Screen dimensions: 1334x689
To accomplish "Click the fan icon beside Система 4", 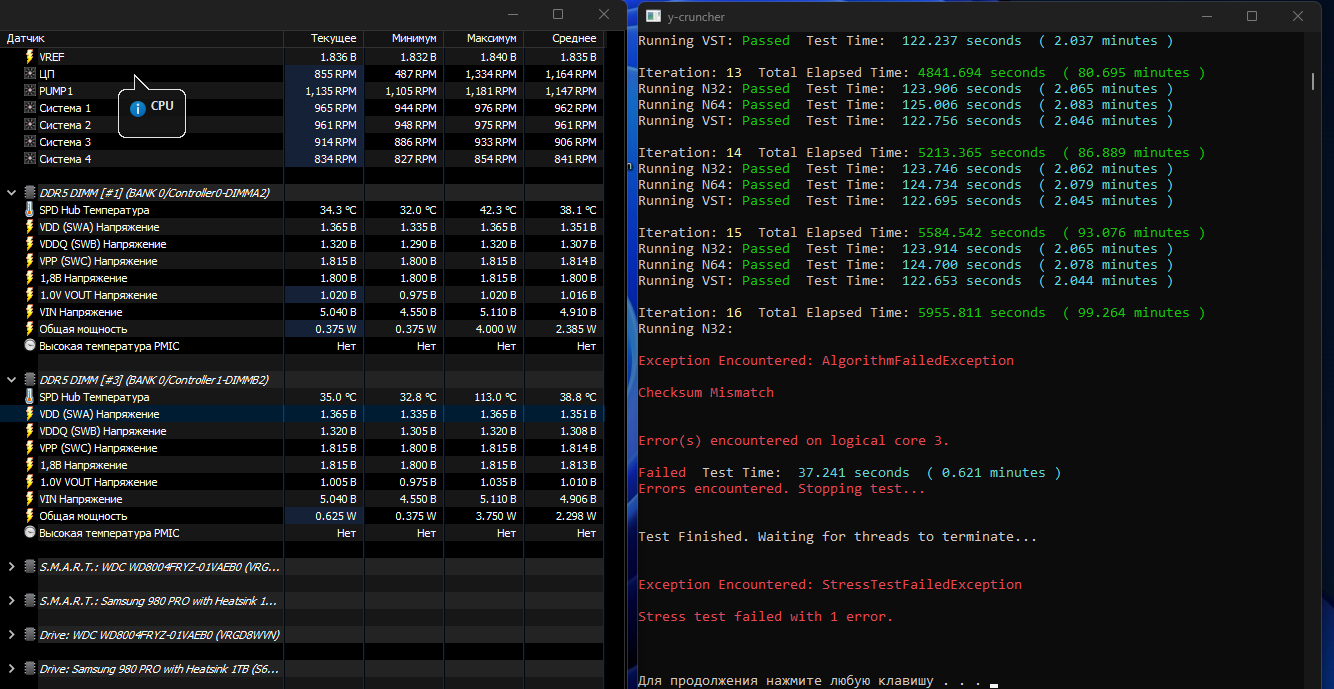I will pos(29,159).
